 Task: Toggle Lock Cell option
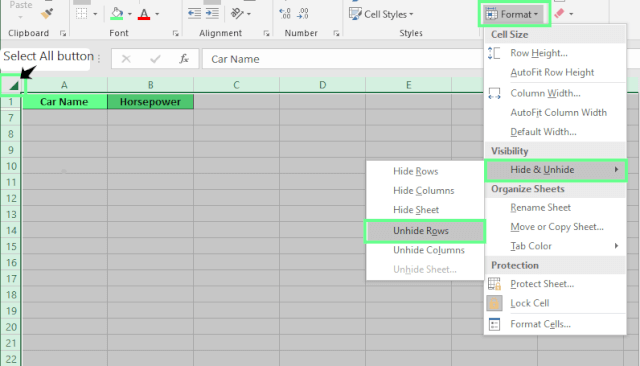556,303
